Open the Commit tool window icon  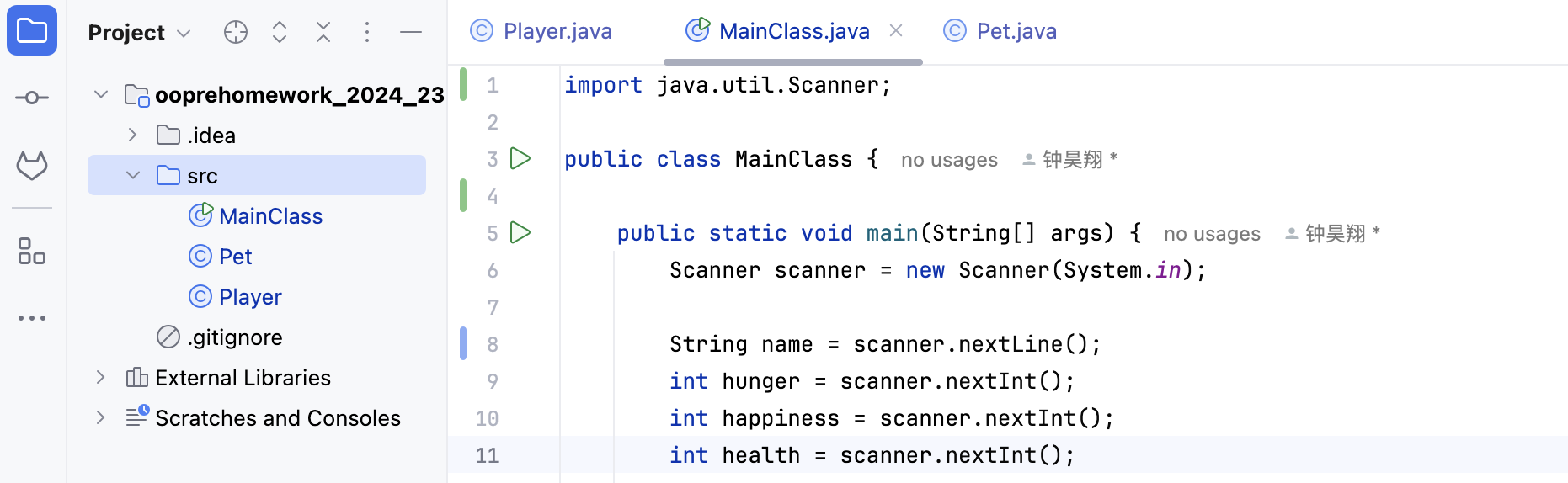32,98
